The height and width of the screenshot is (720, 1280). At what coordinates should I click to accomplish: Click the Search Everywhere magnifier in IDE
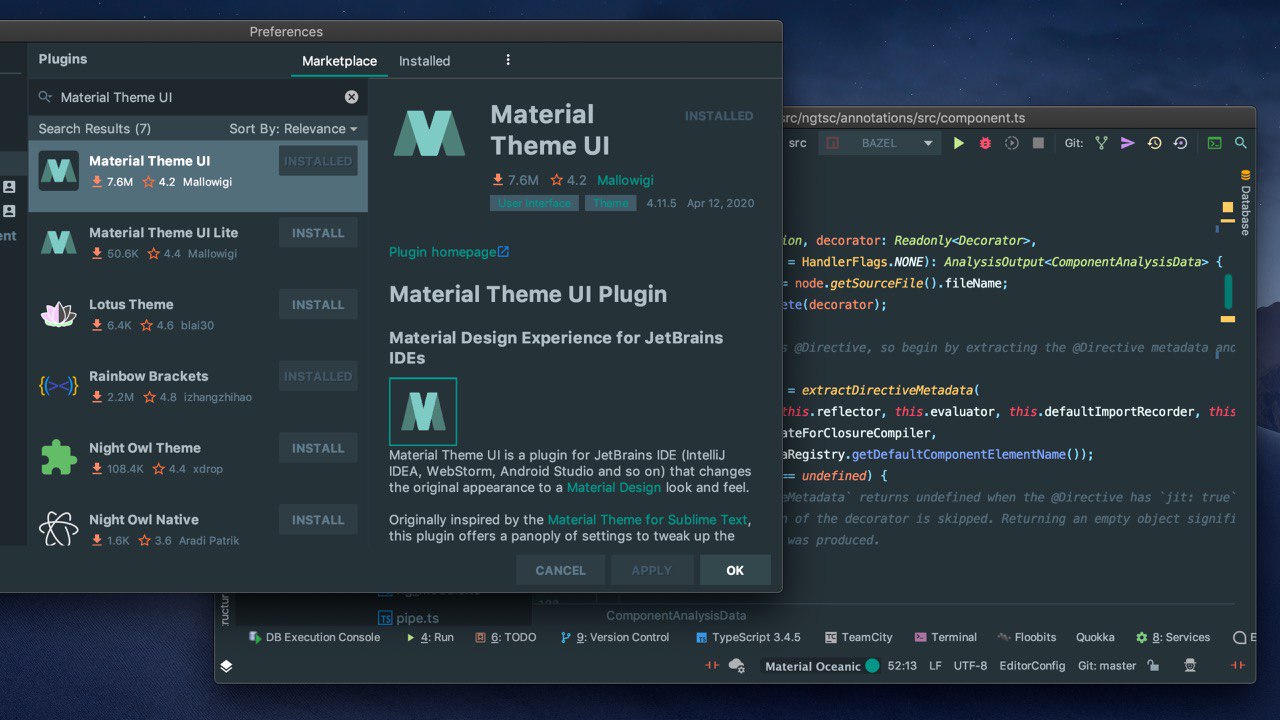(1241, 143)
